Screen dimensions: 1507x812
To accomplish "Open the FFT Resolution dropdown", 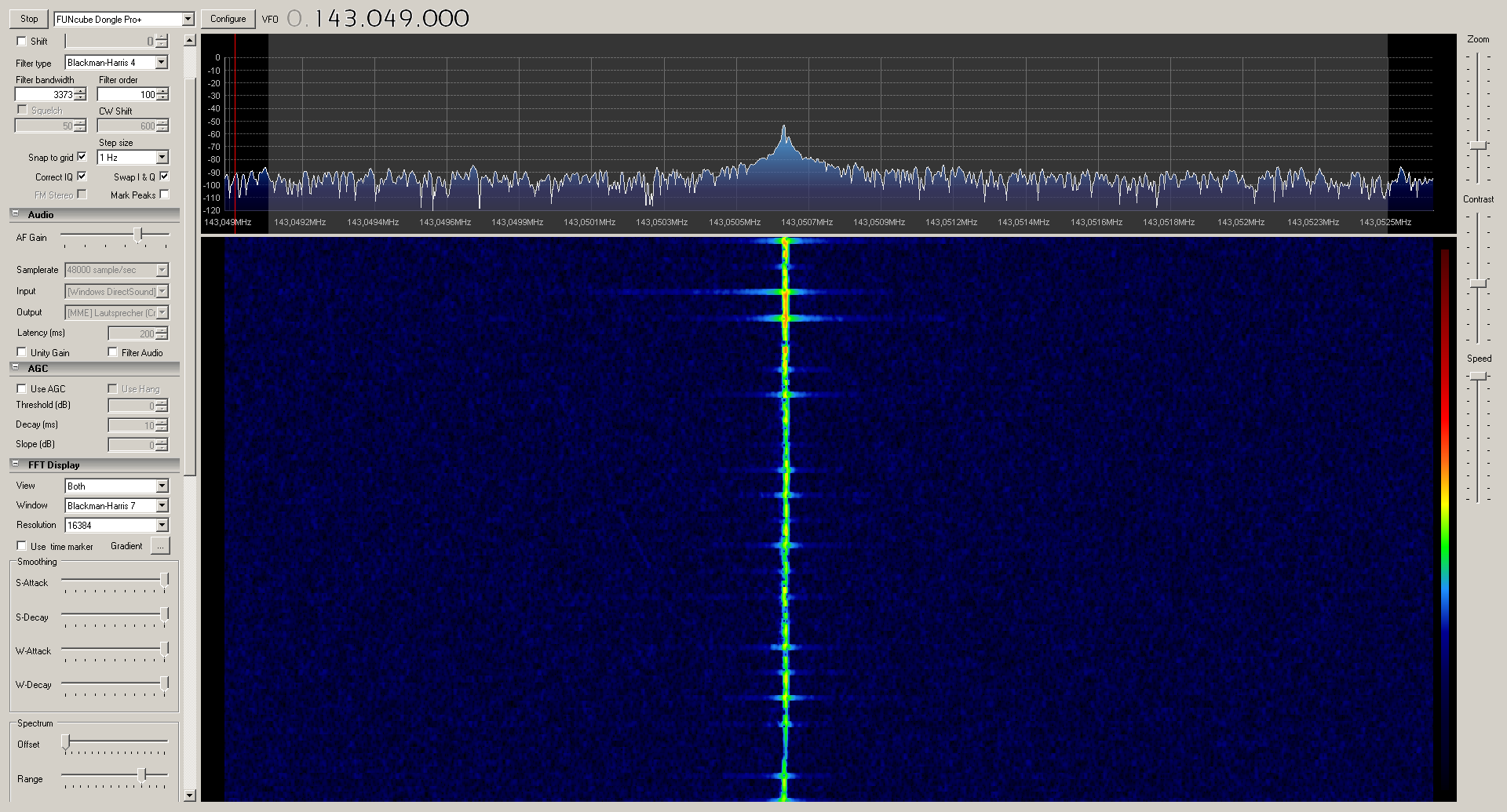I will [x=162, y=525].
